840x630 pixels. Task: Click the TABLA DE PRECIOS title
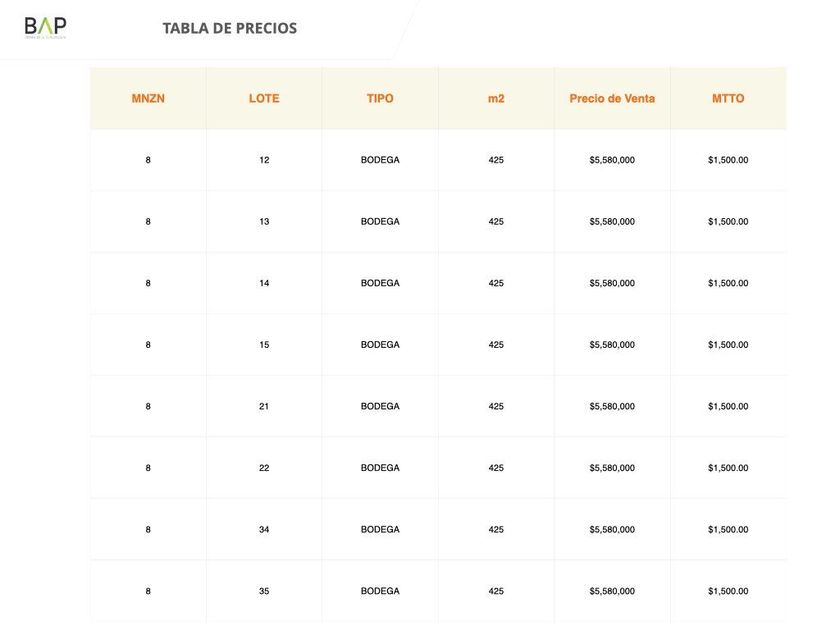pos(229,28)
